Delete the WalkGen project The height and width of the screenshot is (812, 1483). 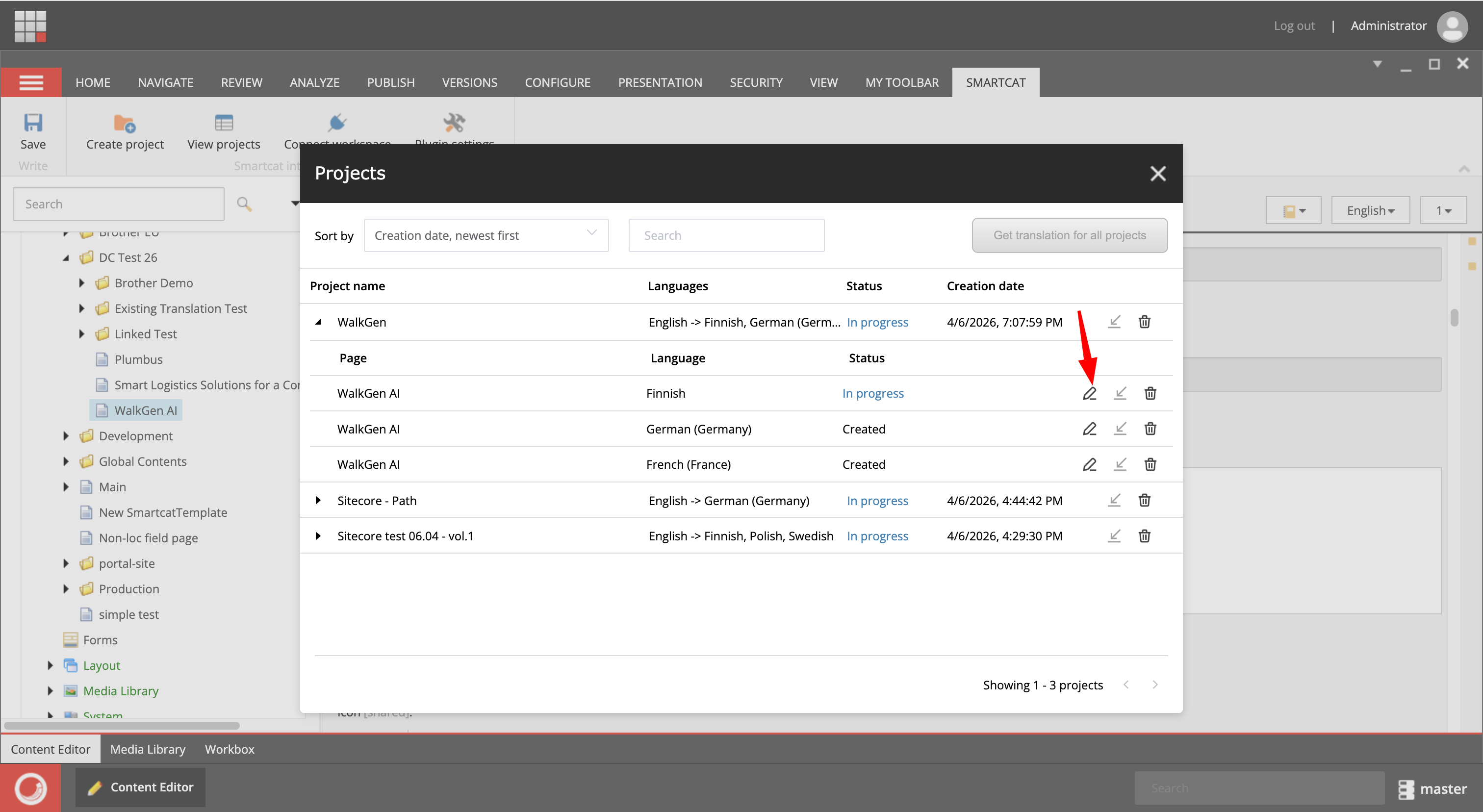1145,322
